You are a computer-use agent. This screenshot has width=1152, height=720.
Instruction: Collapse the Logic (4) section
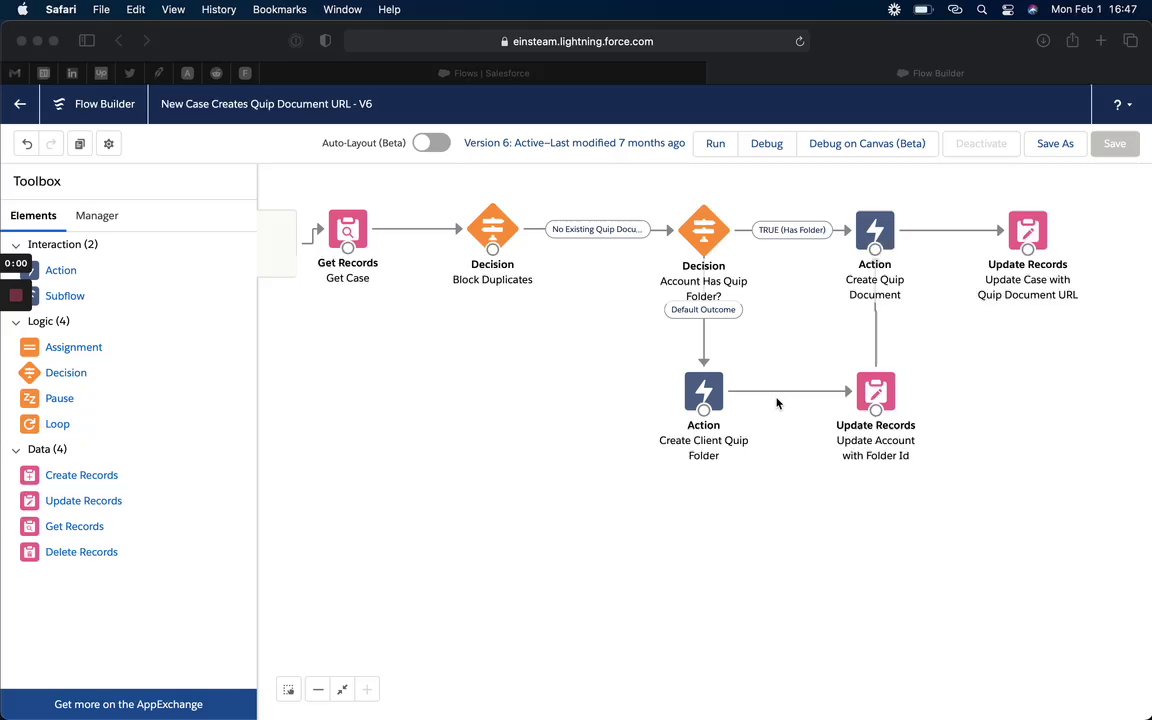pyautogui.click(x=16, y=323)
